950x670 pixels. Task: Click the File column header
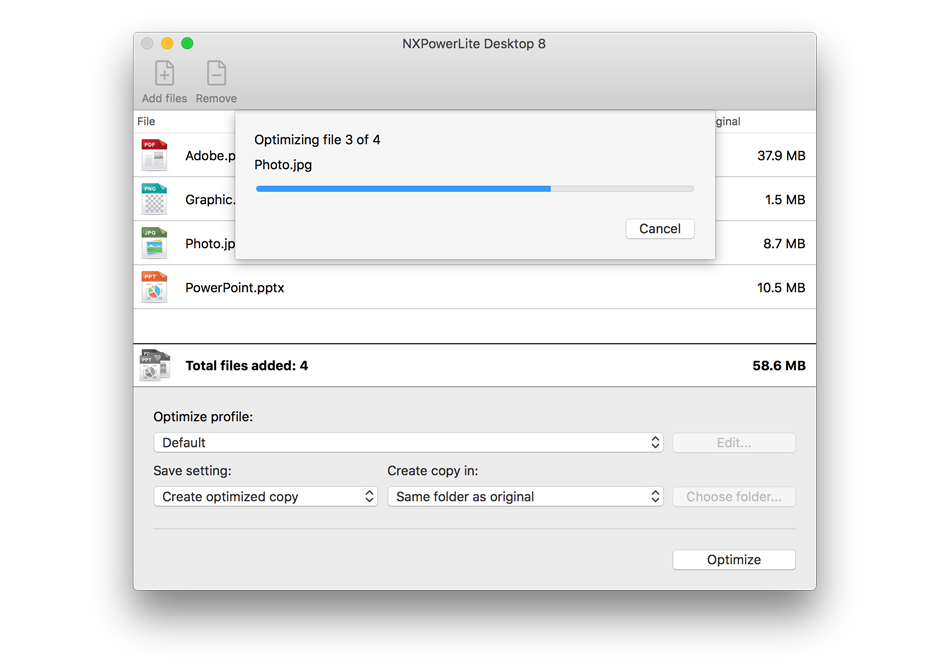click(146, 121)
